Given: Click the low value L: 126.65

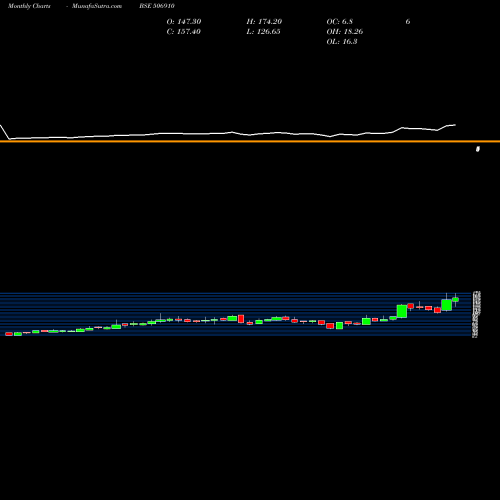Looking at the screenshot, I should click(264, 32).
